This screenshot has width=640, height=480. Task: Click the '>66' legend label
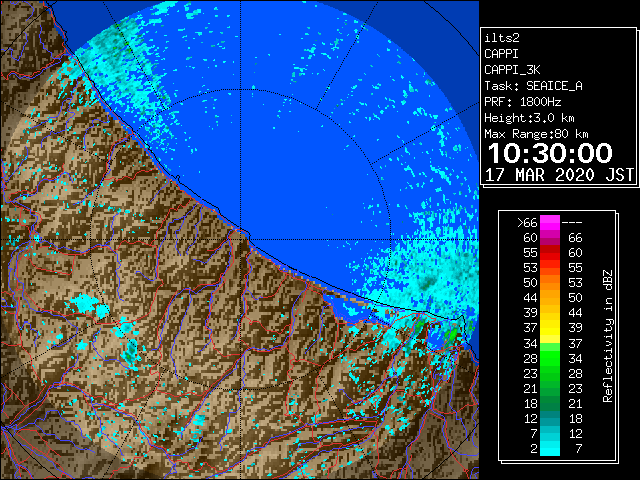tap(527, 223)
